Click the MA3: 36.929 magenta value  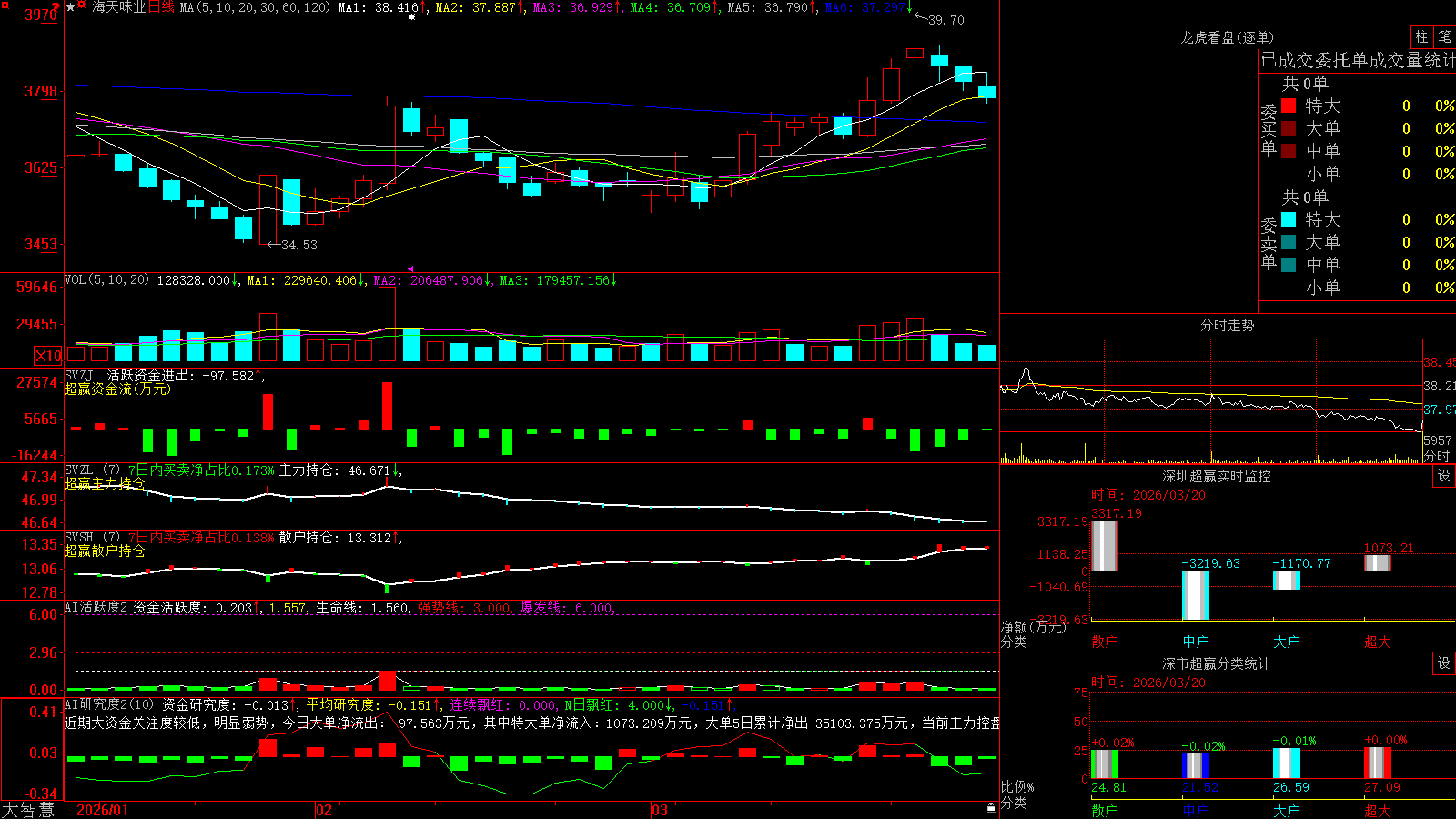(574, 7)
